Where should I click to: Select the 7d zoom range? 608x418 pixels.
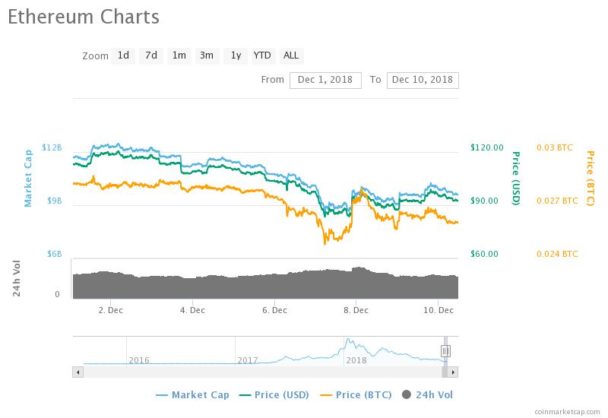pos(151,55)
